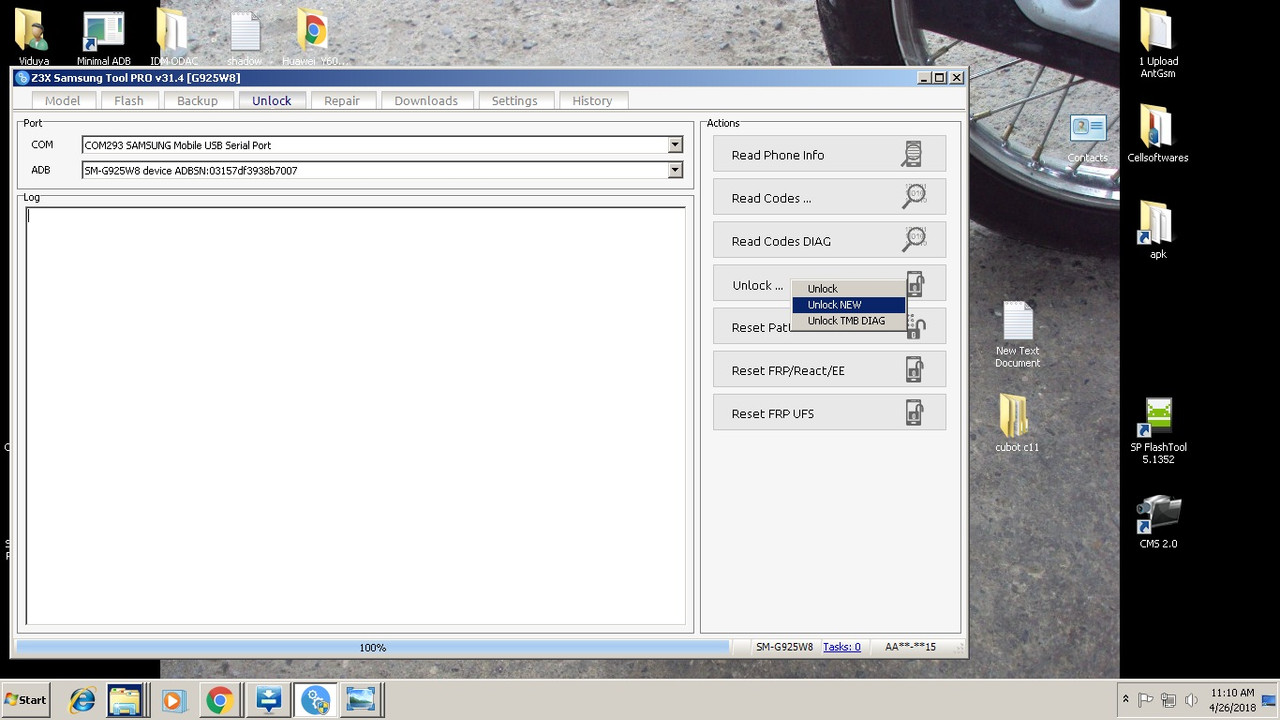
Task: Close the Z3X Samsung Tool PRO window
Action: coord(956,78)
